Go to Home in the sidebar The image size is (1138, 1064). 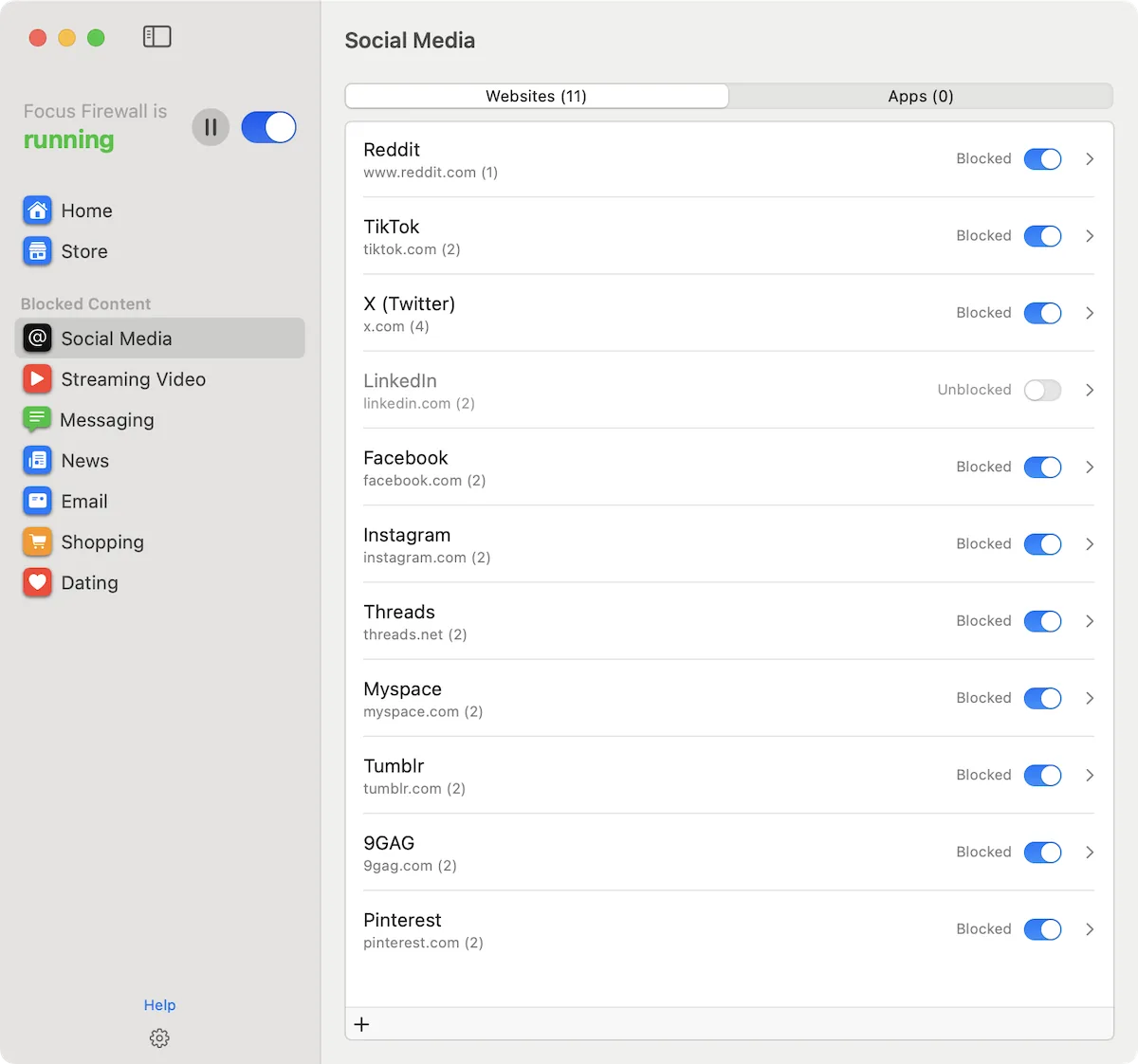pos(159,211)
